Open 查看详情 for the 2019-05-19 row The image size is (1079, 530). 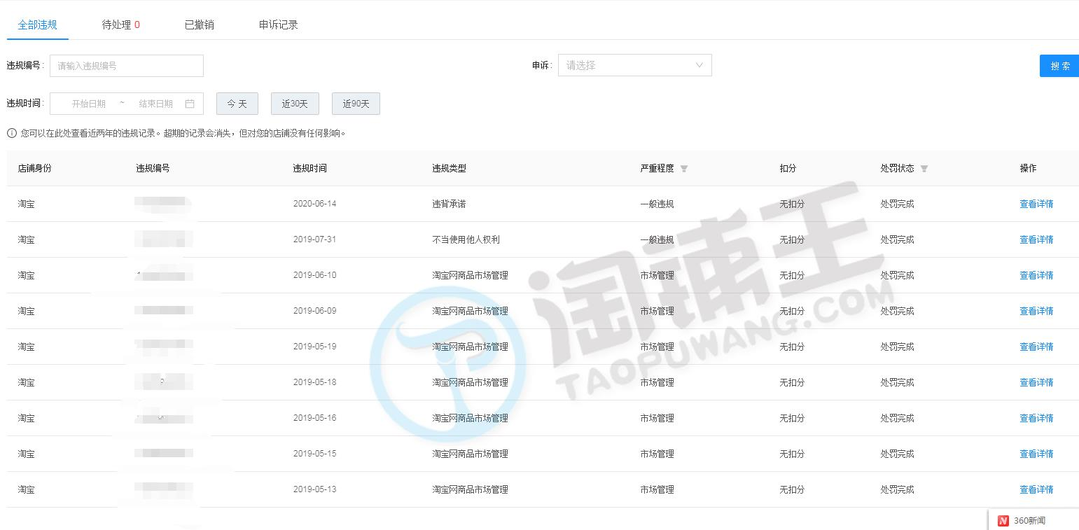pos(1036,347)
